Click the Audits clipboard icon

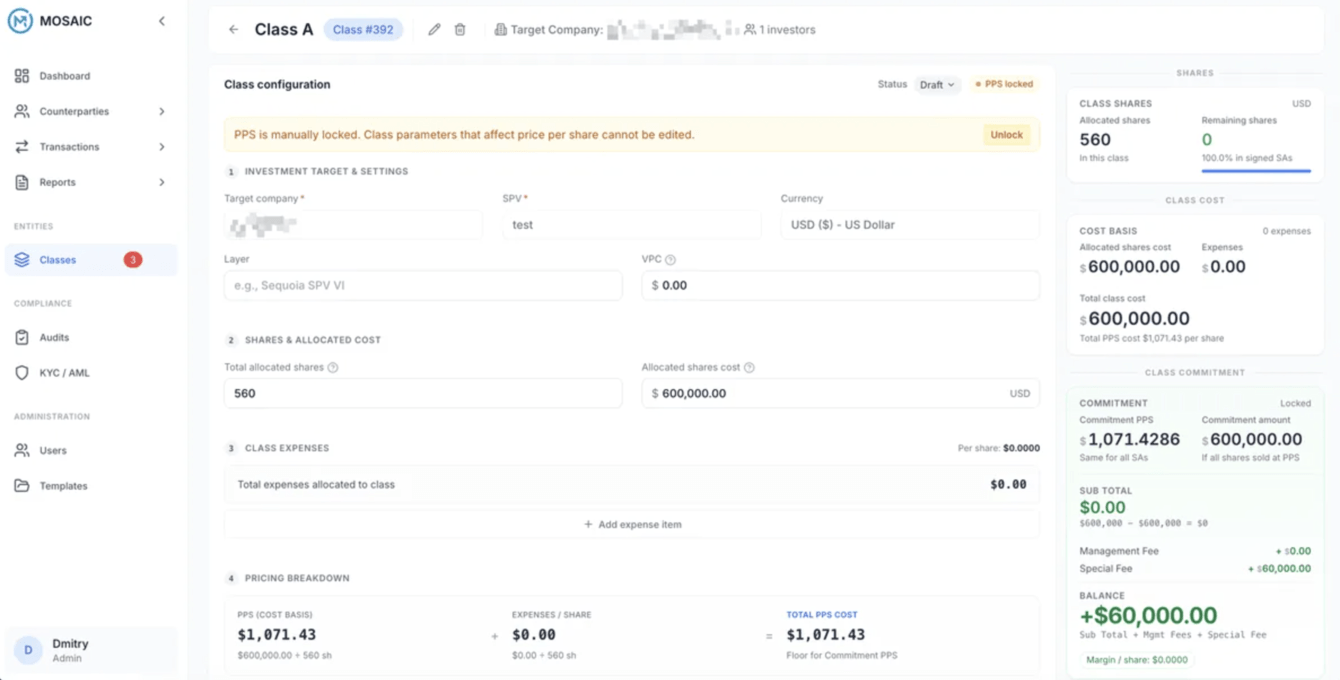point(22,338)
